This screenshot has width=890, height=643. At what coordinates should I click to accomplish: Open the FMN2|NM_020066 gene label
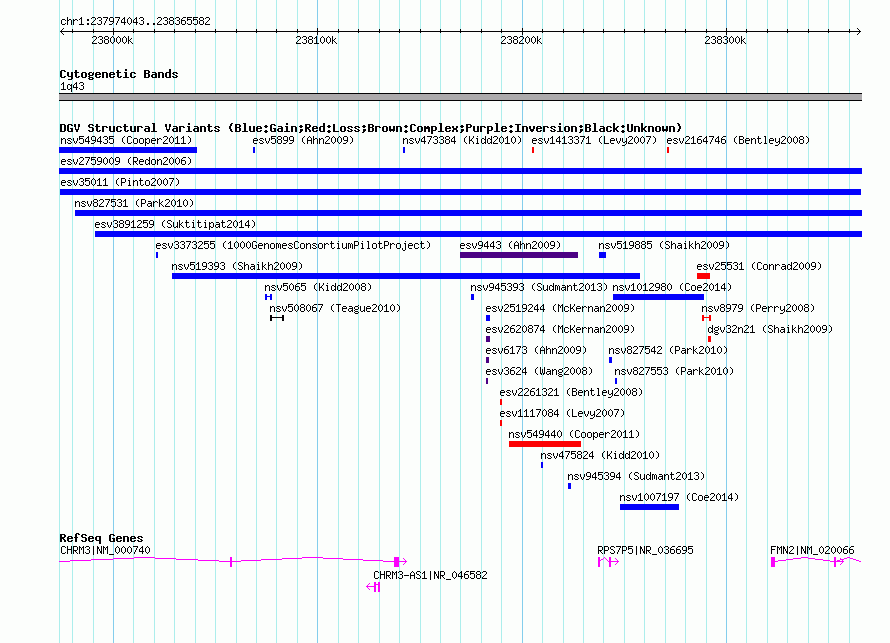812,550
